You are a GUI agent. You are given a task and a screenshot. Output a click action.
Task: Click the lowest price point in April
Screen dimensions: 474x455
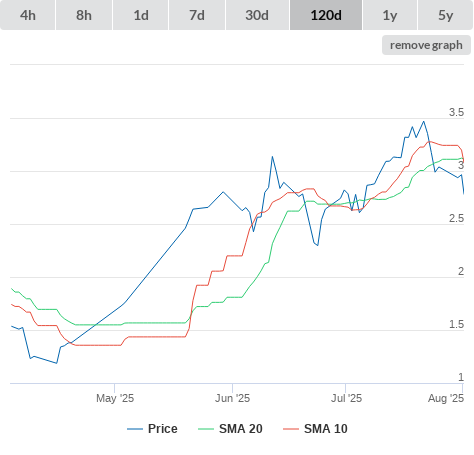pos(57,363)
